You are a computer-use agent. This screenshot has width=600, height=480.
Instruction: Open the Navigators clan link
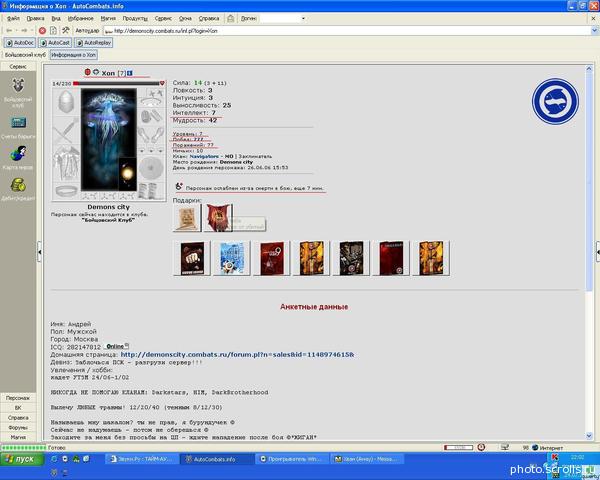click(x=204, y=156)
